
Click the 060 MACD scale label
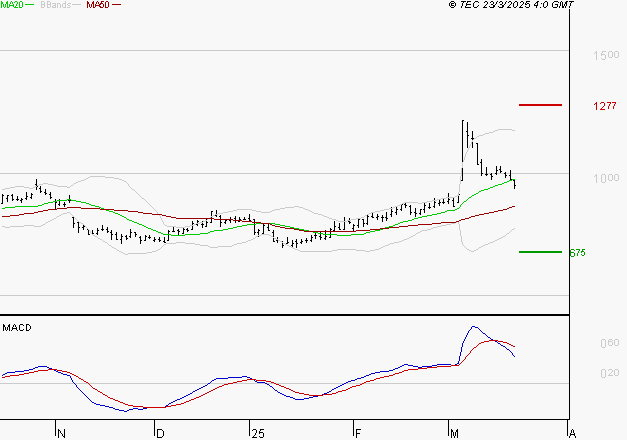coord(610,343)
